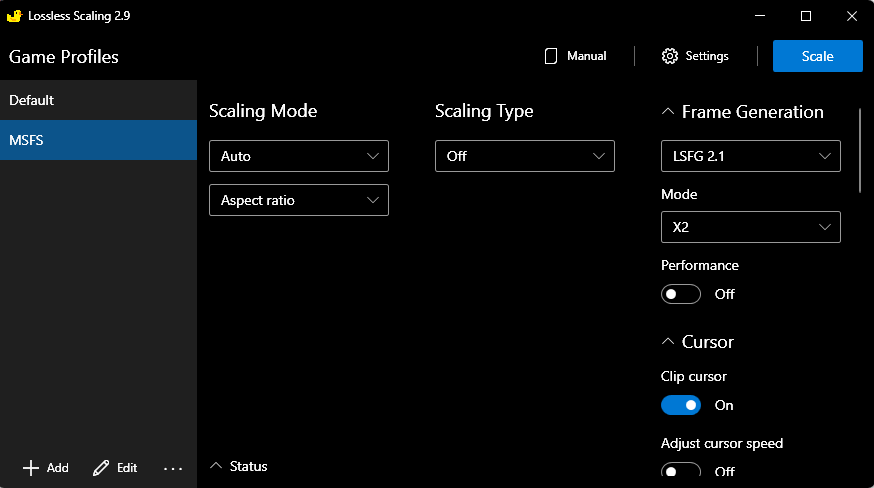874x488 pixels.
Task: Maximize the Lossless Scaling window
Action: click(x=805, y=16)
